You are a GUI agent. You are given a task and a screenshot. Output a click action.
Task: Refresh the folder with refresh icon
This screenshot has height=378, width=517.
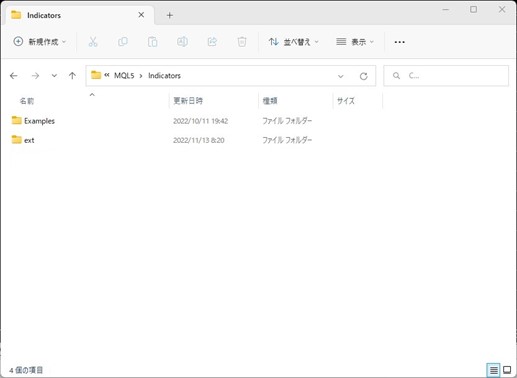coord(364,76)
